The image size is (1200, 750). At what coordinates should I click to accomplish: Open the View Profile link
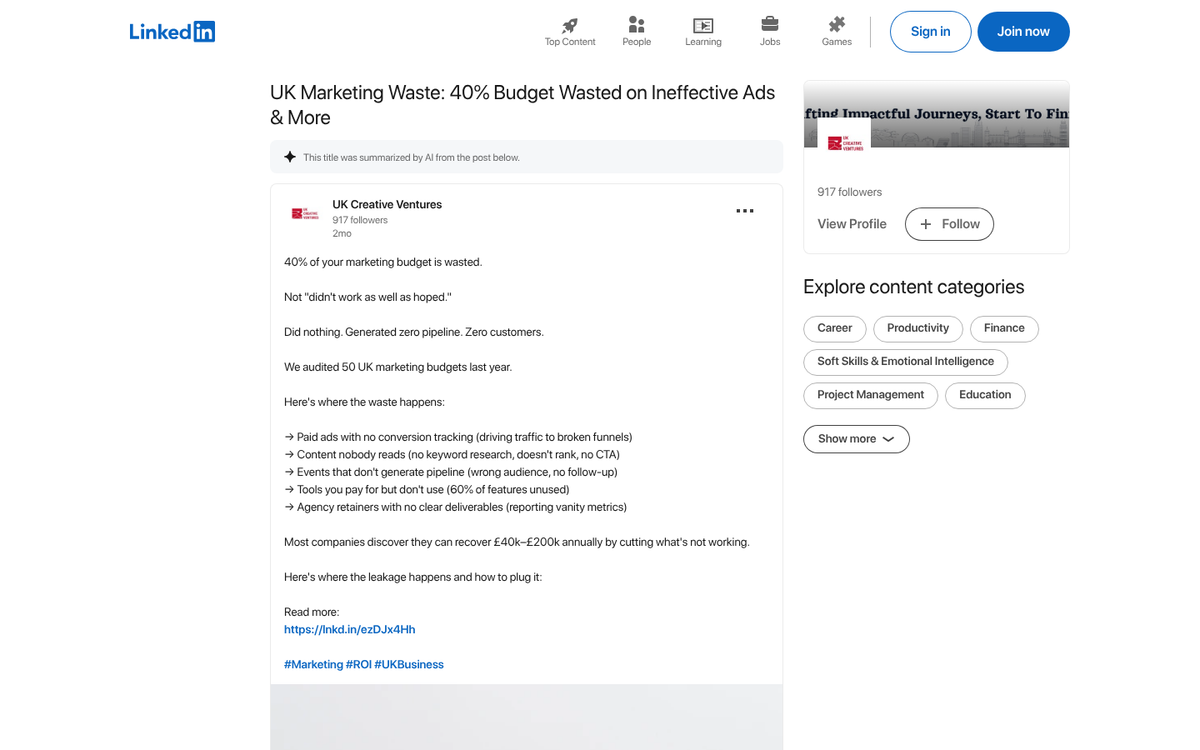(852, 224)
